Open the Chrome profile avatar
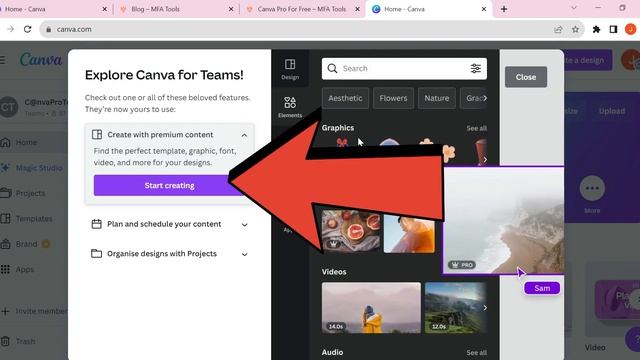 click(630, 29)
